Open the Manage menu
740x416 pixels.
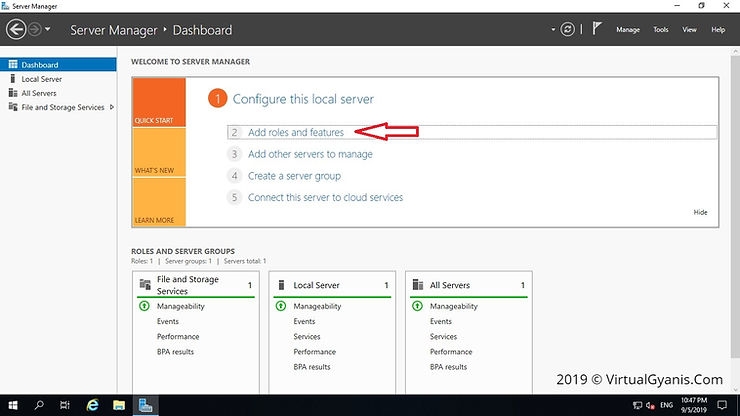coord(627,30)
